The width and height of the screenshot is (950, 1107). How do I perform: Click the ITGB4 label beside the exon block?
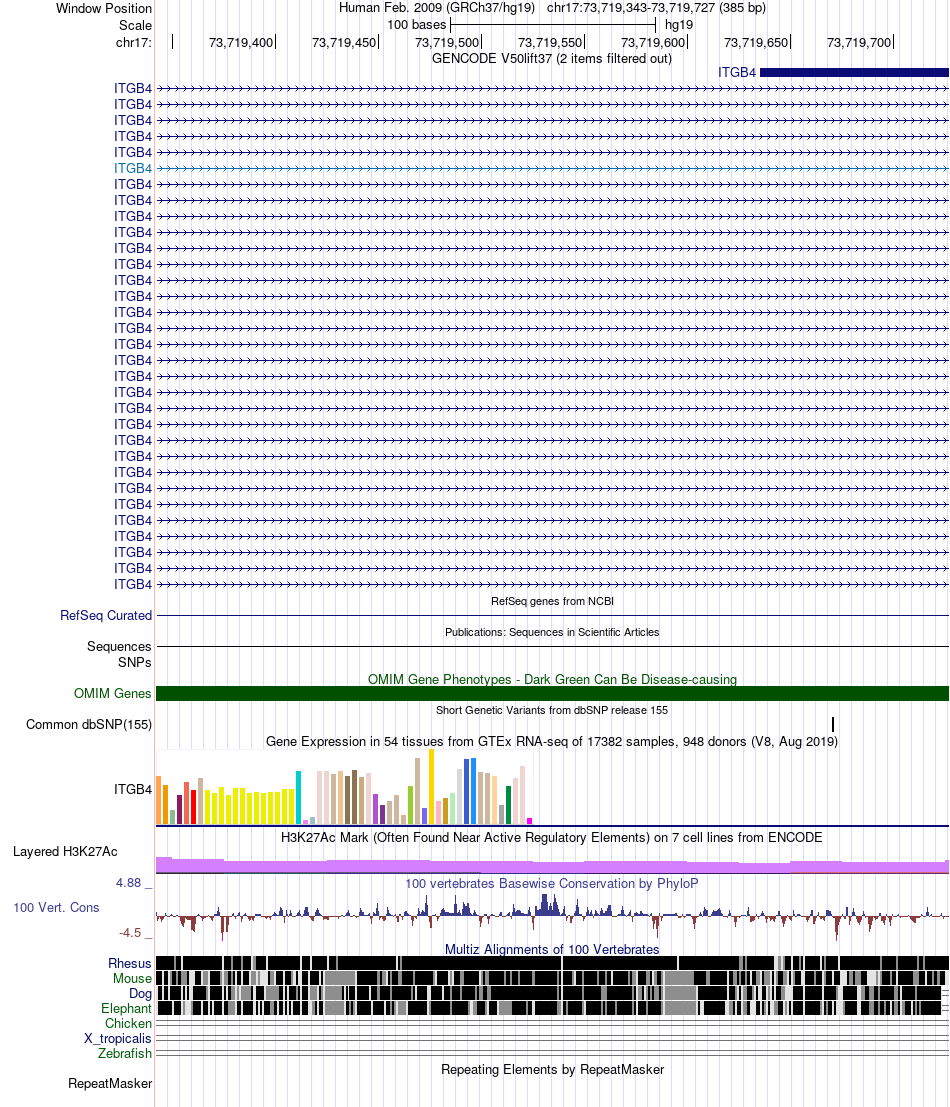click(x=736, y=72)
